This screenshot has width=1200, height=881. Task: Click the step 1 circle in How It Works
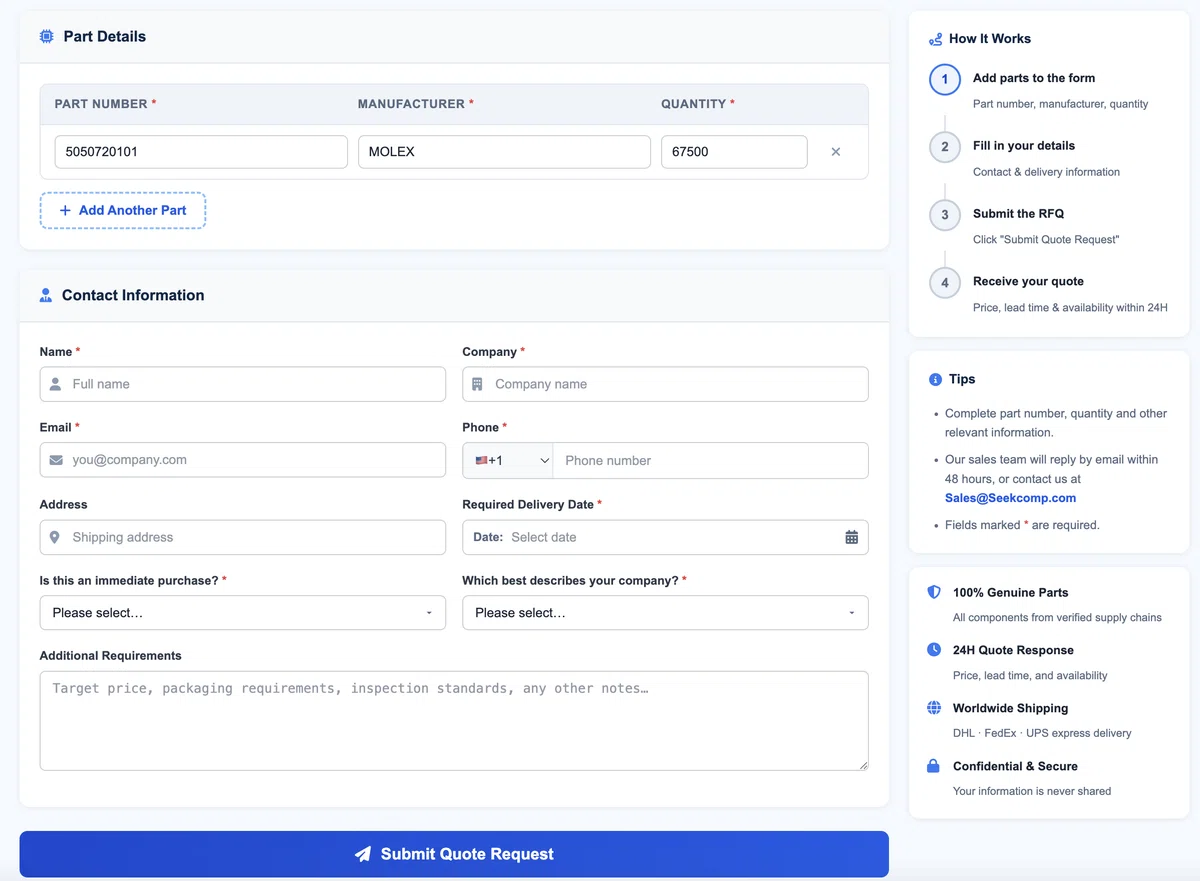pos(945,79)
